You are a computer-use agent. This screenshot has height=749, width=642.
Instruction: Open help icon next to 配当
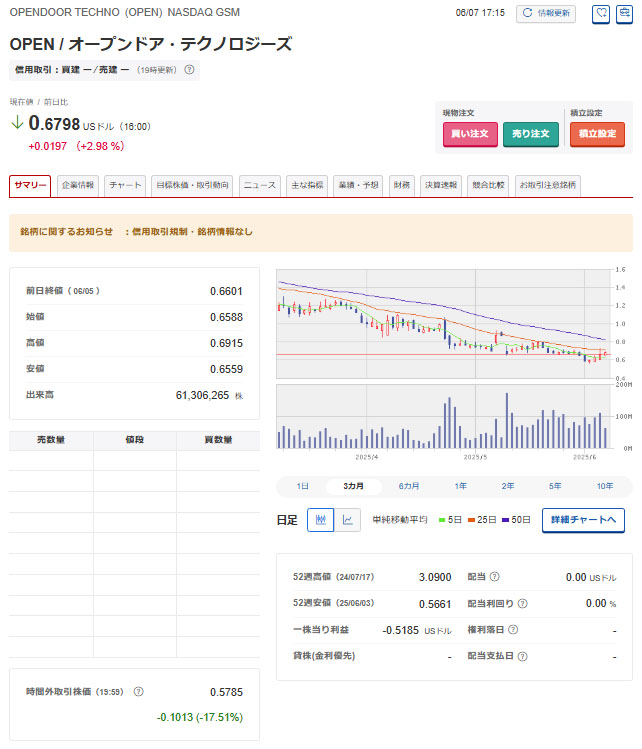[x=495, y=577]
